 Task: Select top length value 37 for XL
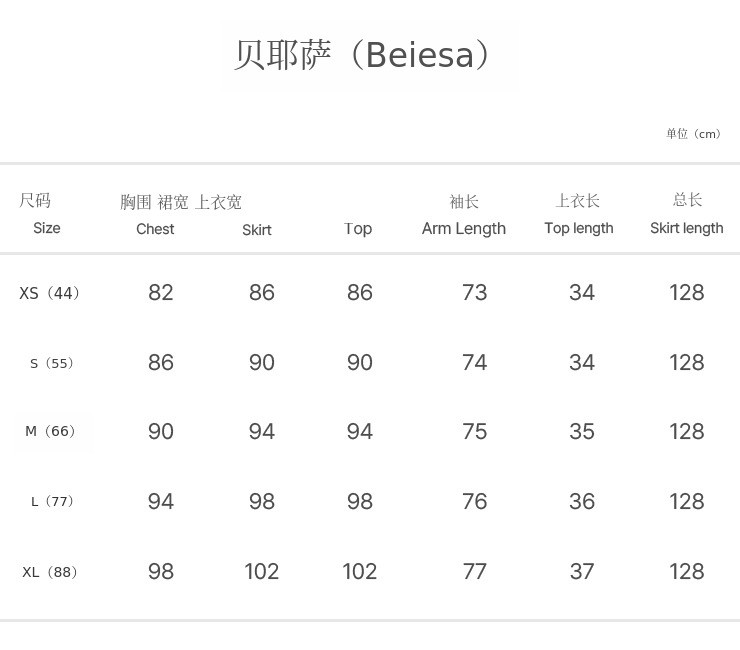582,571
